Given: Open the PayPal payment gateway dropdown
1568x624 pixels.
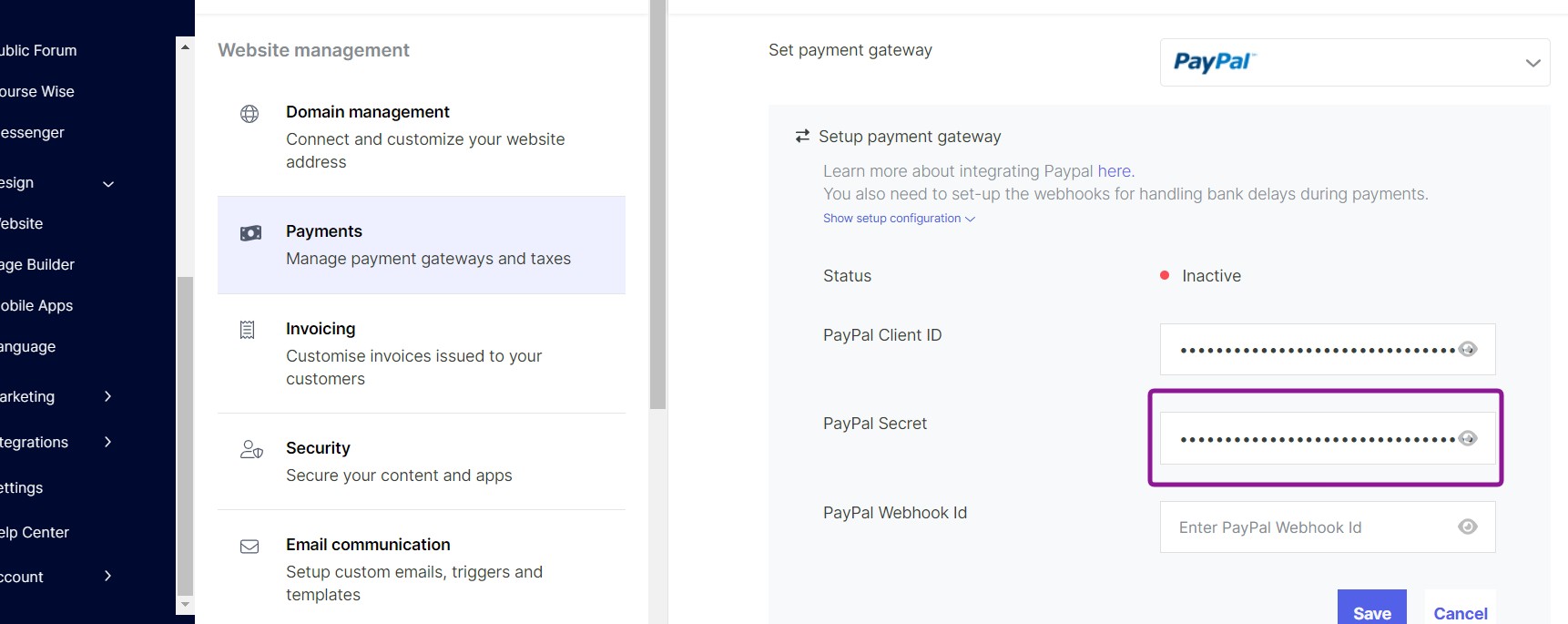Looking at the screenshot, I should (x=1355, y=62).
